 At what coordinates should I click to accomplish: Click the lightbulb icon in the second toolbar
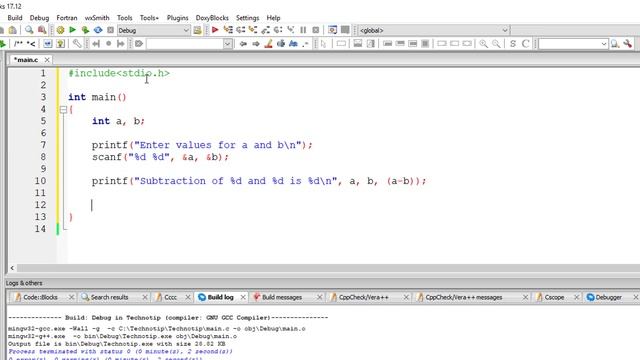[x=60, y=44]
